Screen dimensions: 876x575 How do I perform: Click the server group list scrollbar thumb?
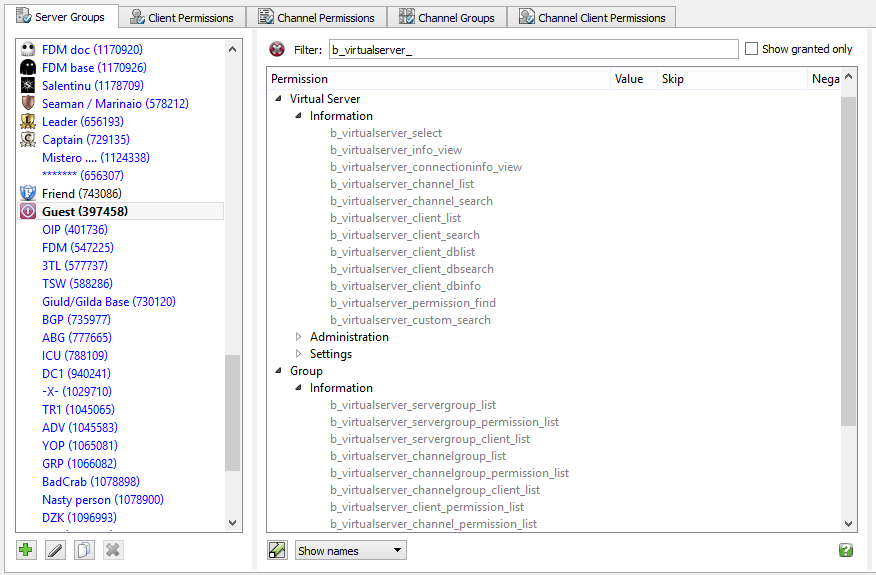click(233, 412)
